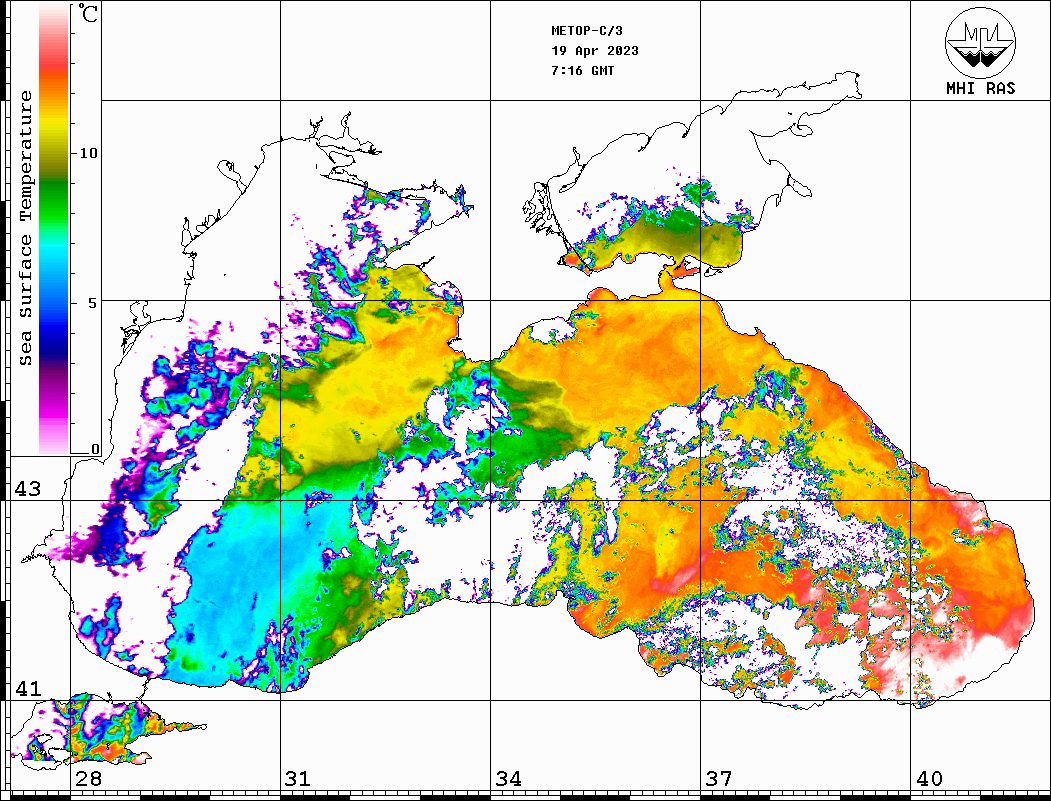
Task: Click the temperature color scale bar
Action: (x=54, y=229)
